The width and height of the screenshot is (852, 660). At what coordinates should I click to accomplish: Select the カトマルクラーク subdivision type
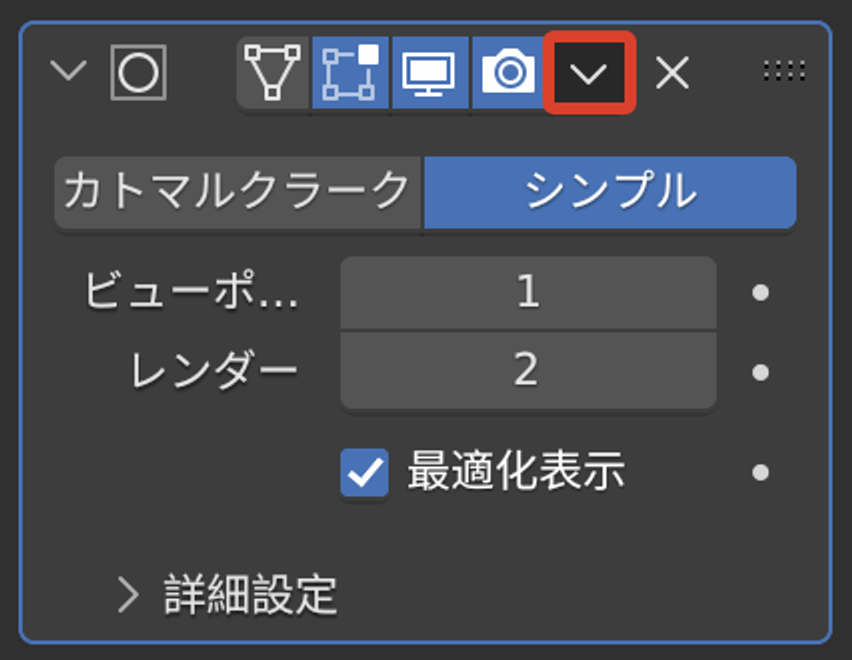coord(238,192)
